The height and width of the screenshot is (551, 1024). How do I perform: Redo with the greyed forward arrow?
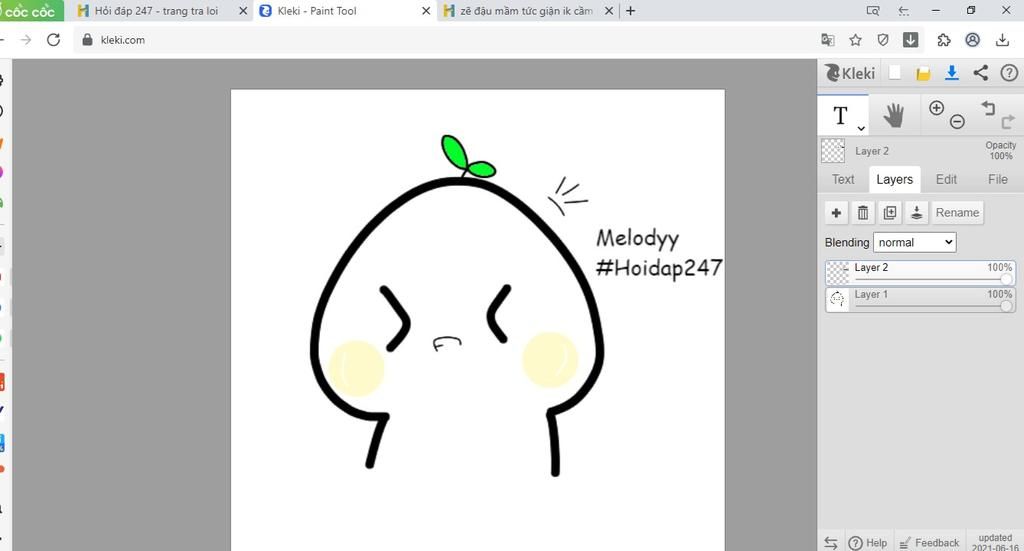pos(1008,121)
